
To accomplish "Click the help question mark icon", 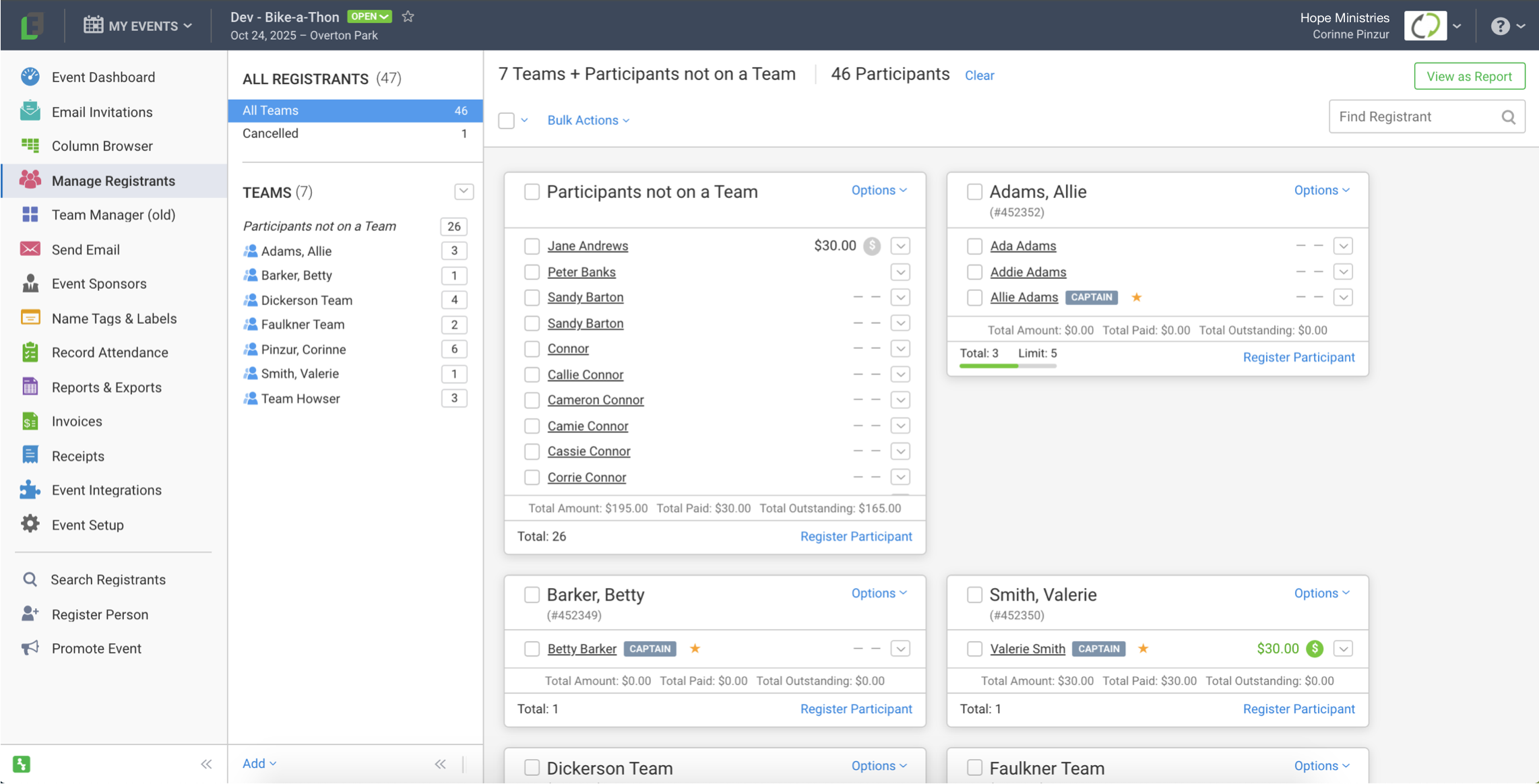I will point(1499,26).
